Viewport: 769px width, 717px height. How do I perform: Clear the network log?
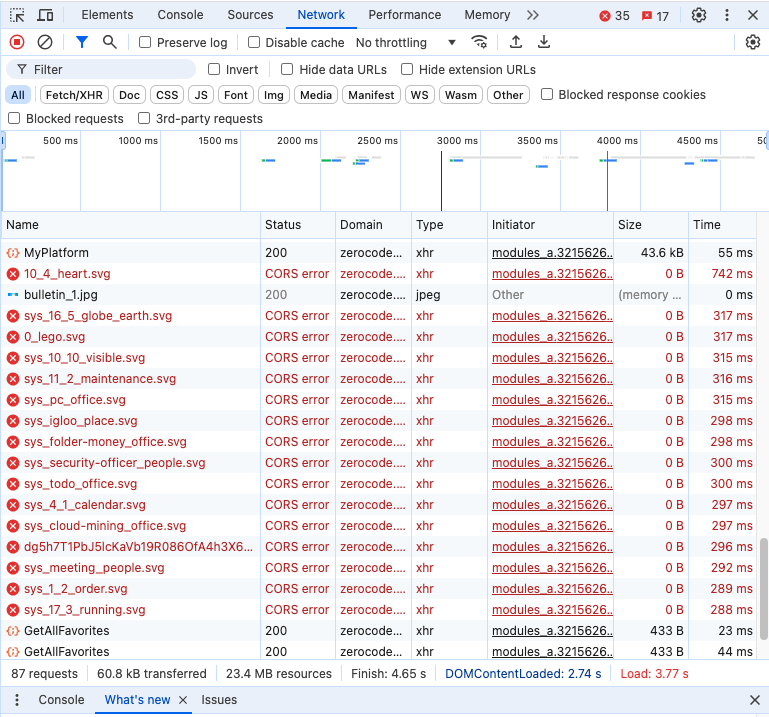coord(45,42)
